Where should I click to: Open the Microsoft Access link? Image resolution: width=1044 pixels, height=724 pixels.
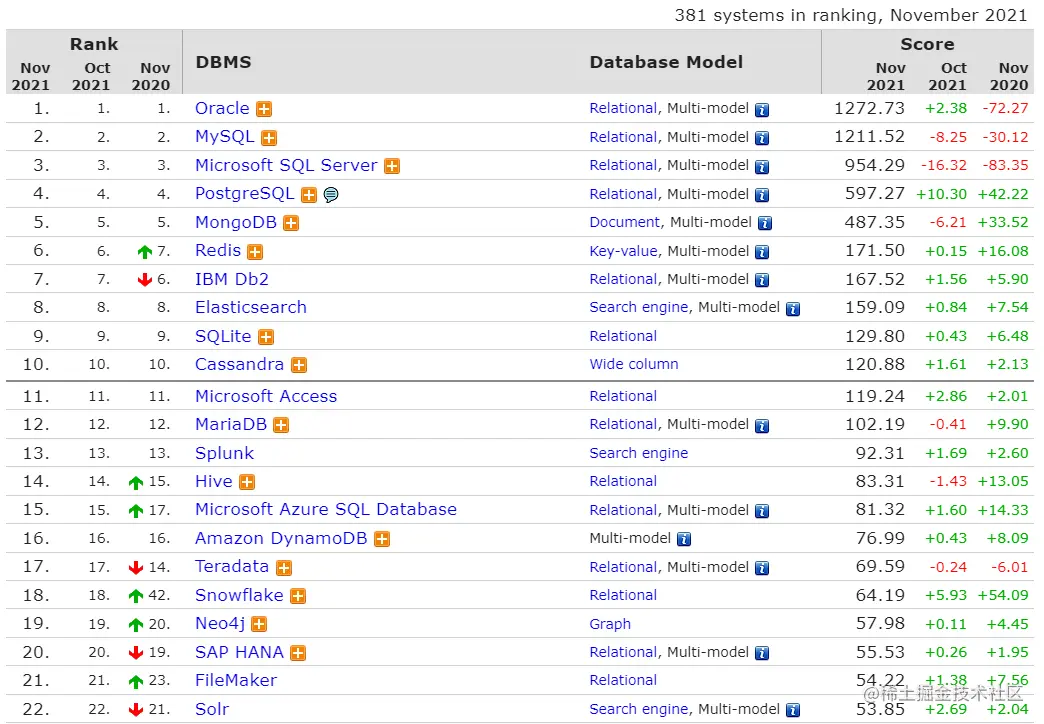pyautogui.click(x=266, y=396)
